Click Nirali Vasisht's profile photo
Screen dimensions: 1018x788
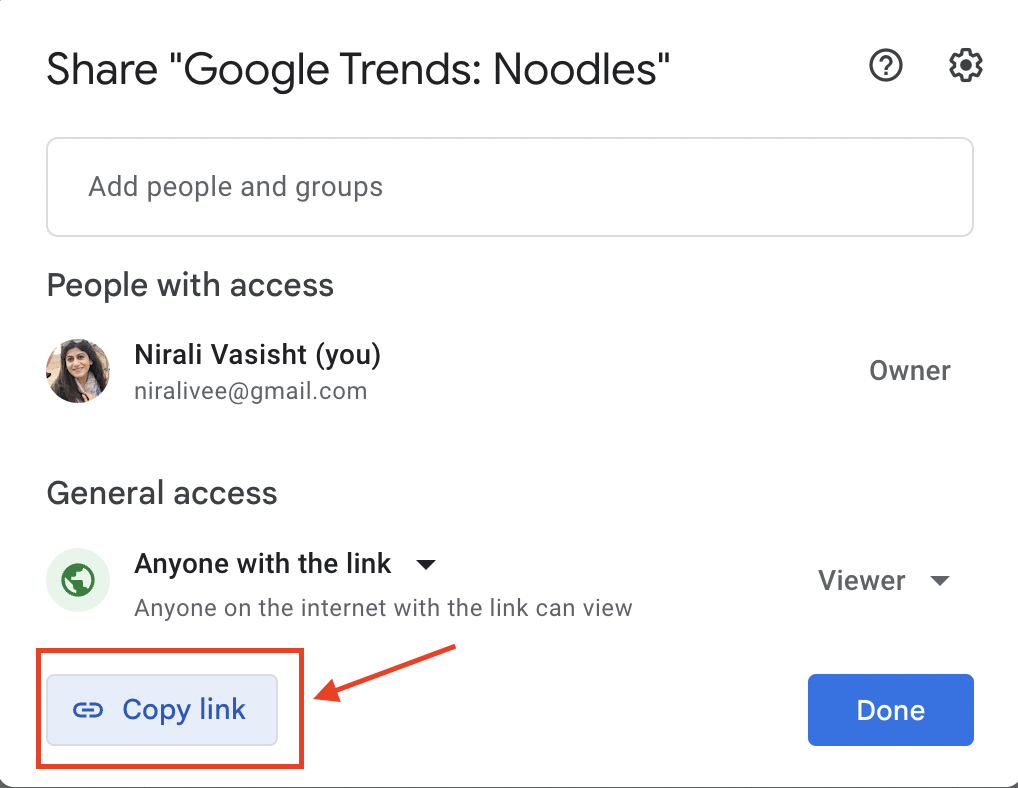(78, 371)
